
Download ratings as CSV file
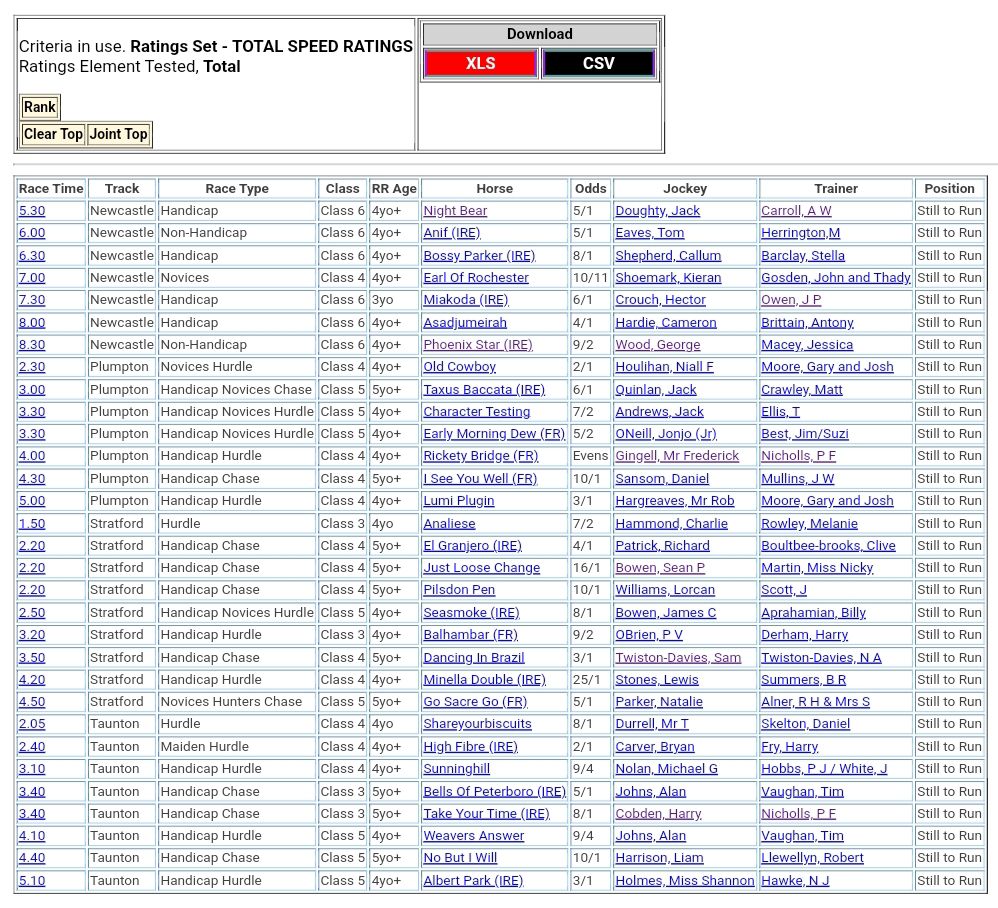click(x=598, y=64)
